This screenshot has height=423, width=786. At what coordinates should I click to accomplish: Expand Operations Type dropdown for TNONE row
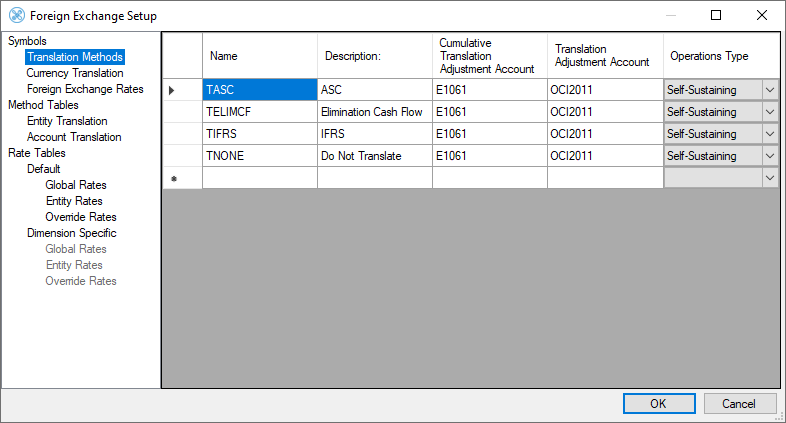[770, 156]
